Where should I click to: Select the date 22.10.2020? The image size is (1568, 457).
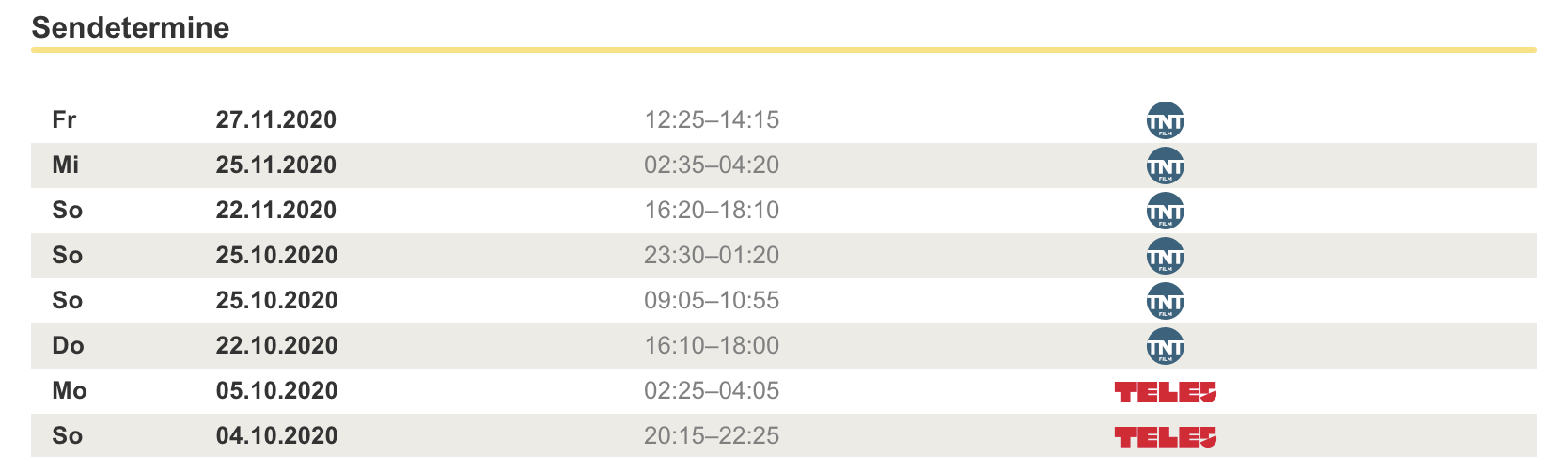[276, 346]
